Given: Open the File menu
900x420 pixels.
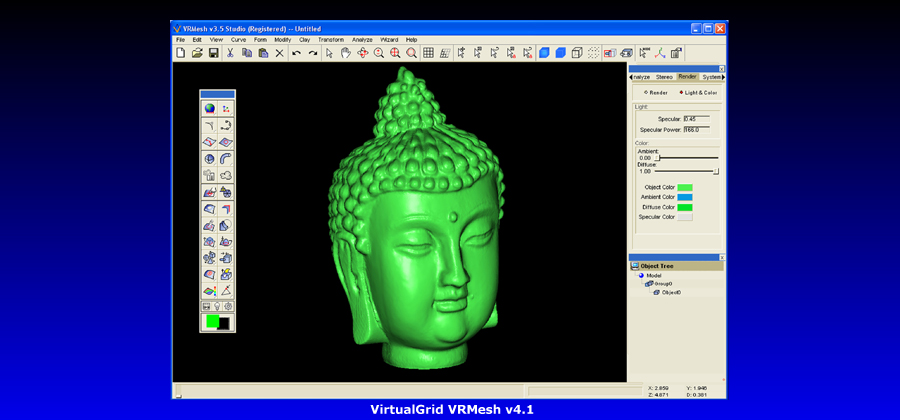Looking at the screenshot, I should [180, 40].
